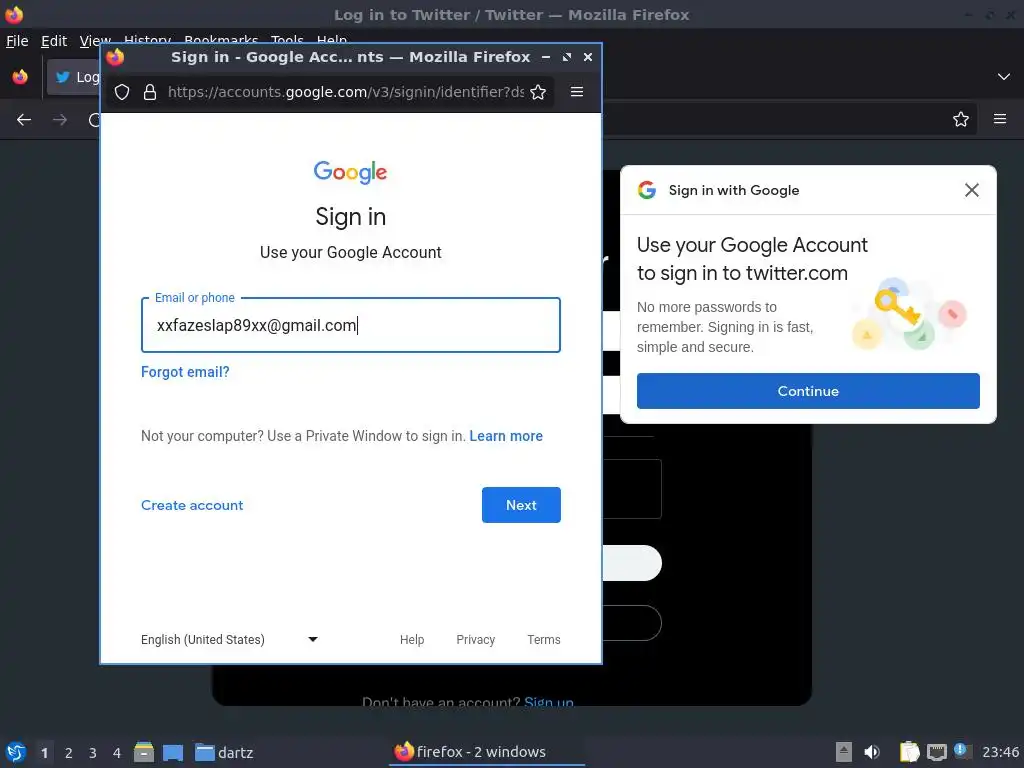
Task: Open main Firefox window hamburger menu
Action: click(1000, 119)
